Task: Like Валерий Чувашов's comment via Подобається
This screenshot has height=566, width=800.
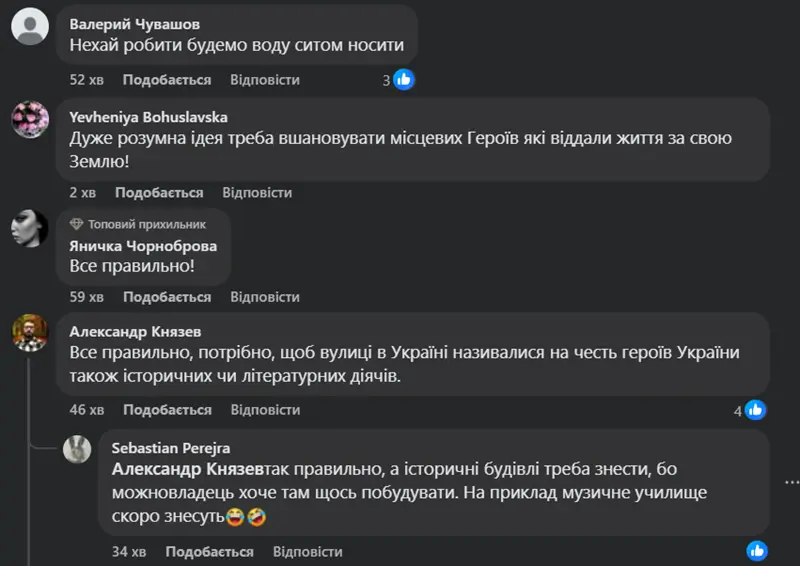Action: 167,80
